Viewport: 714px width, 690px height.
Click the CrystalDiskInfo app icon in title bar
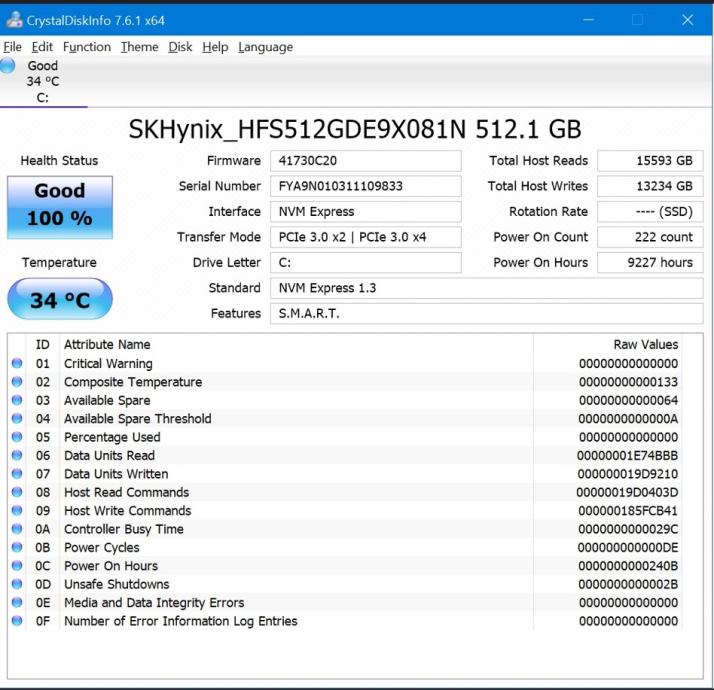pyautogui.click(x=12, y=20)
